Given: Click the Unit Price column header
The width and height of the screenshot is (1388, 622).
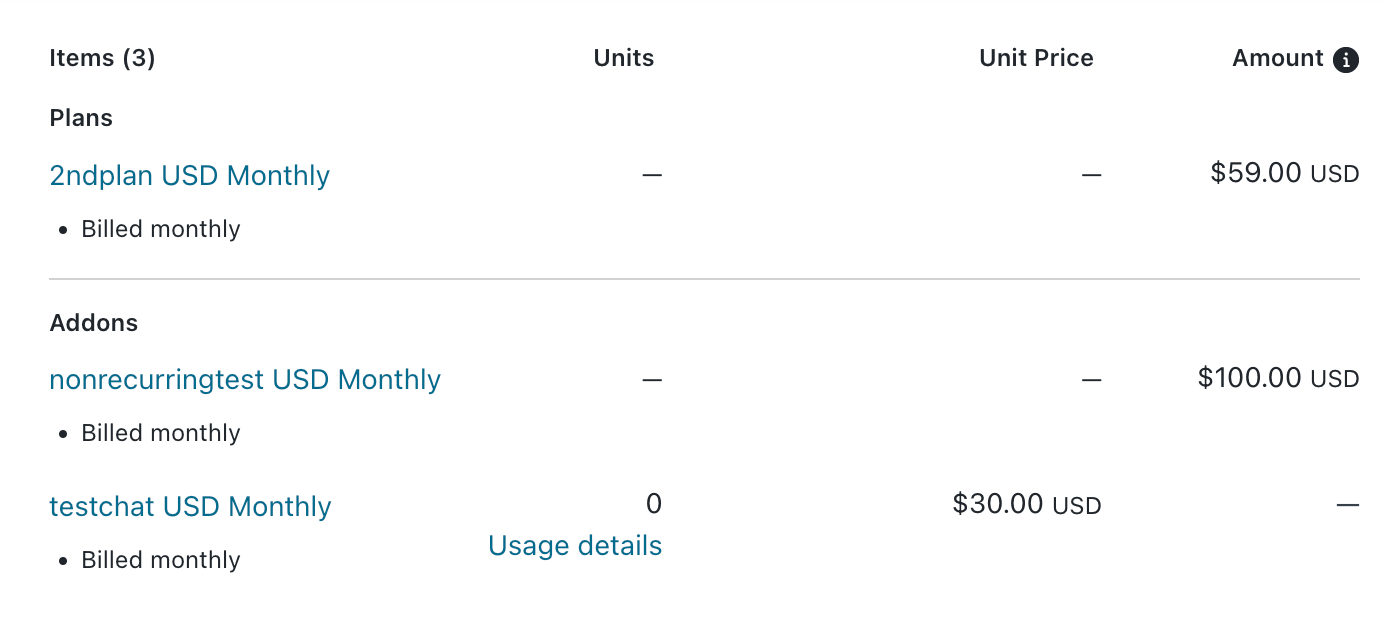Looking at the screenshot, I should 1036,59.
